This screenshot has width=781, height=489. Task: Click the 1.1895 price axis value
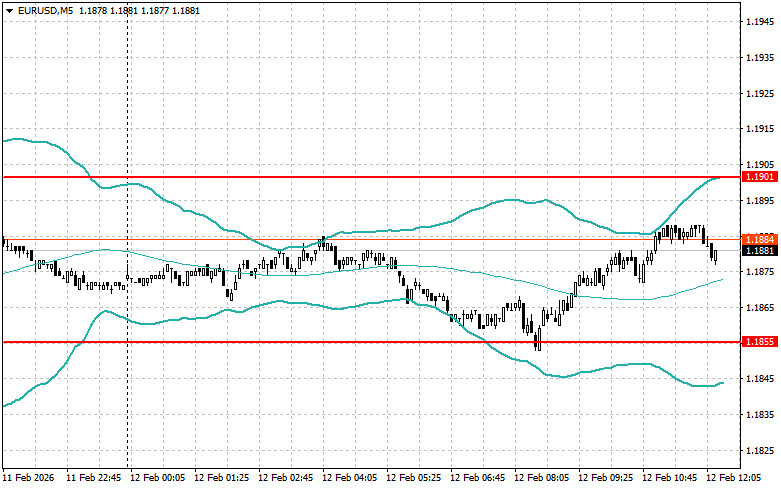(760, 201)
